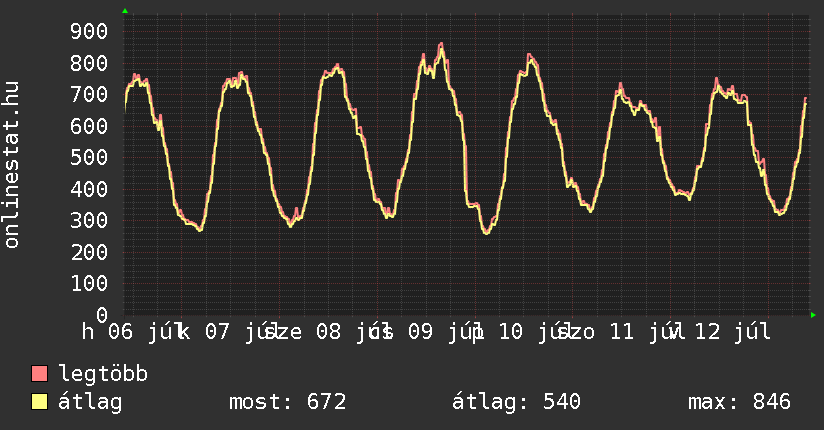Image resolution: width=824 pixels, height=430 pixels.
Task: Click the green arrow ending x-axis
Action: coord(813,315)
